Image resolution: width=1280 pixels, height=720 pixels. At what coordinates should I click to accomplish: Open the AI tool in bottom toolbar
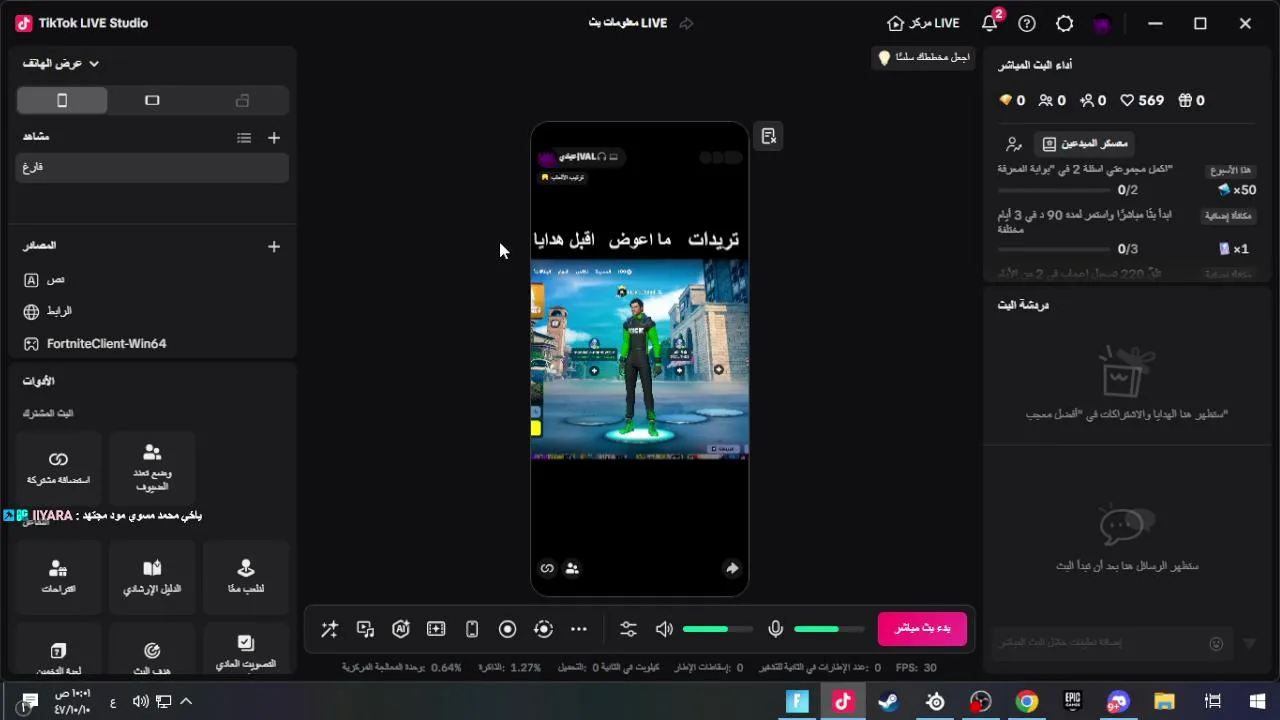pos(401,629)
